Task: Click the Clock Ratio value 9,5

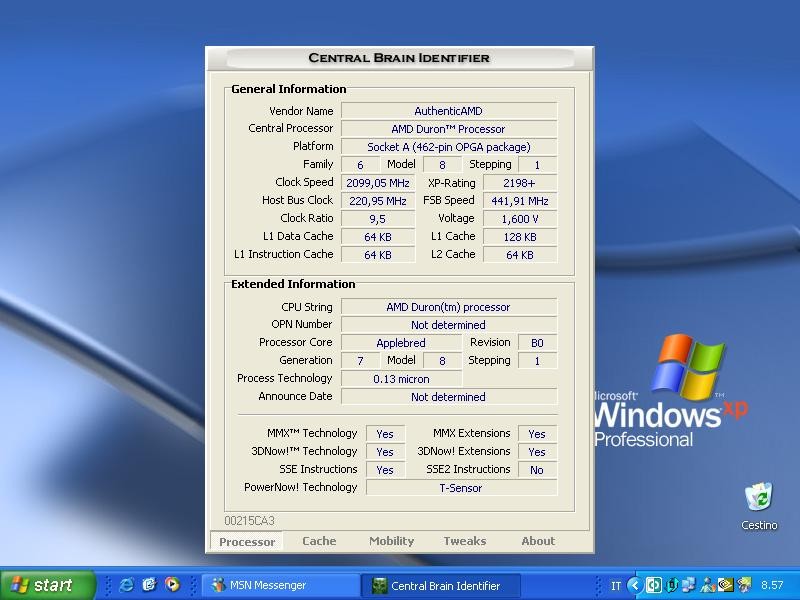Action: point(378,219)
